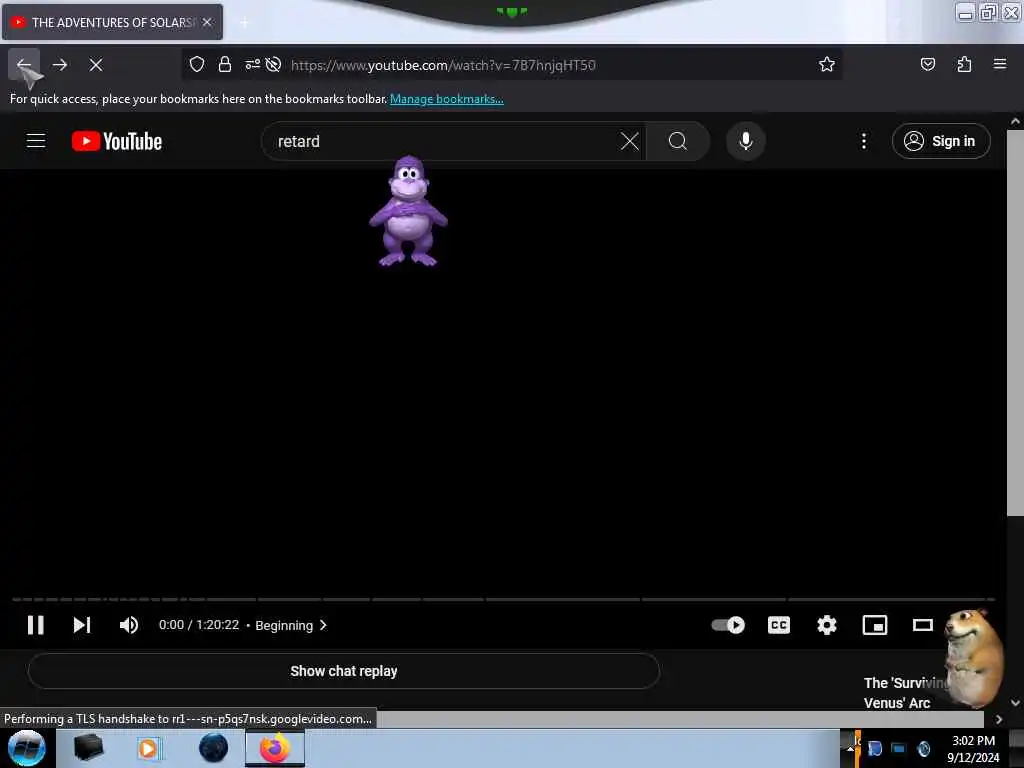This screenshot has height=768, width=1024.
Task: Select the Firefox taskbar button
Action: coord(275,748)
